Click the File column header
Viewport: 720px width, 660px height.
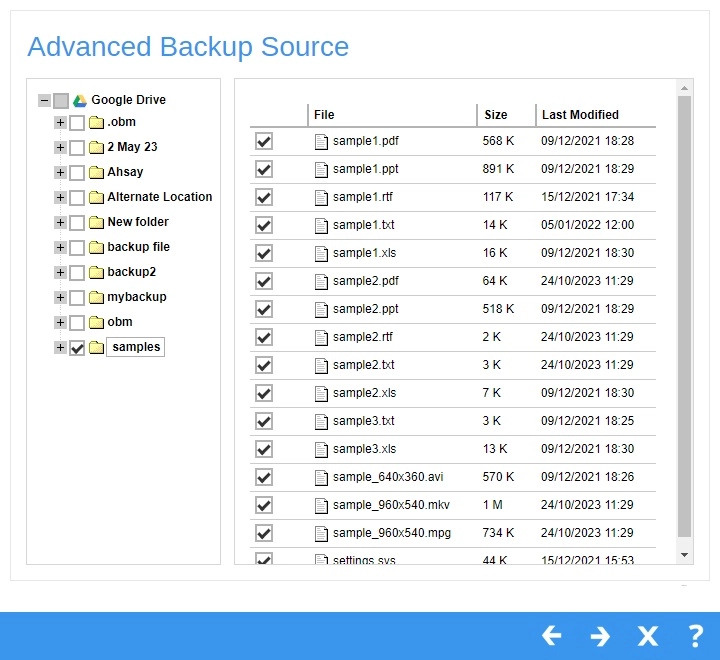pyautogui.click(x=392, y=115)
